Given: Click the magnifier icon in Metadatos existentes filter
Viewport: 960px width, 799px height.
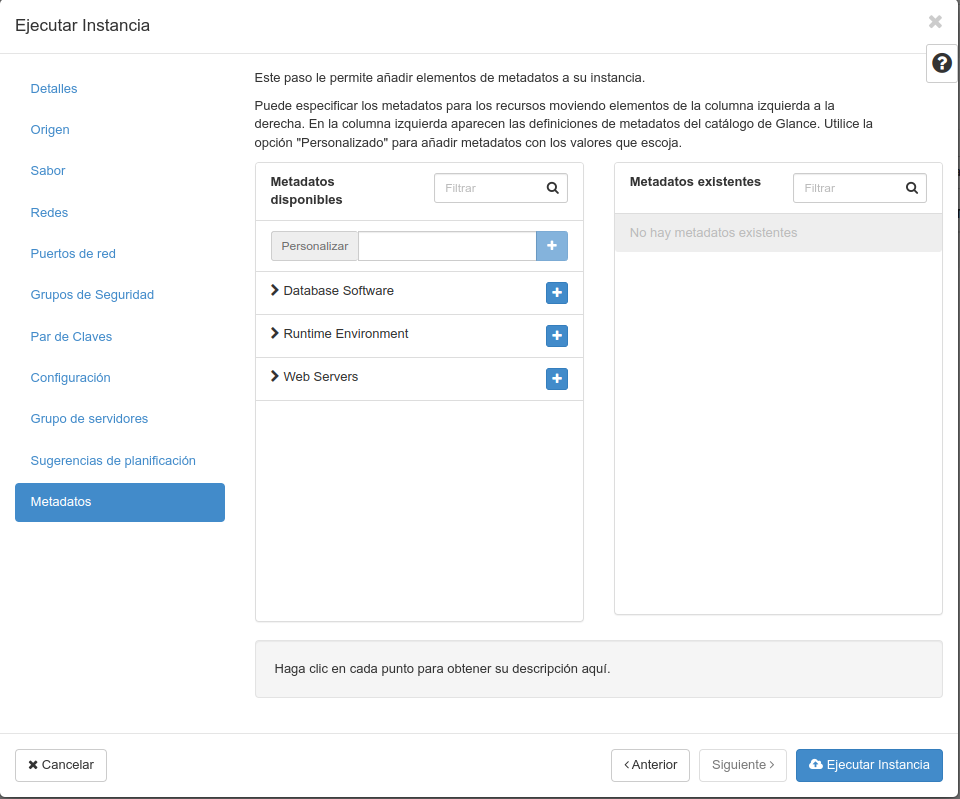Looking at the screenshot, I should [x=911, y=187].
